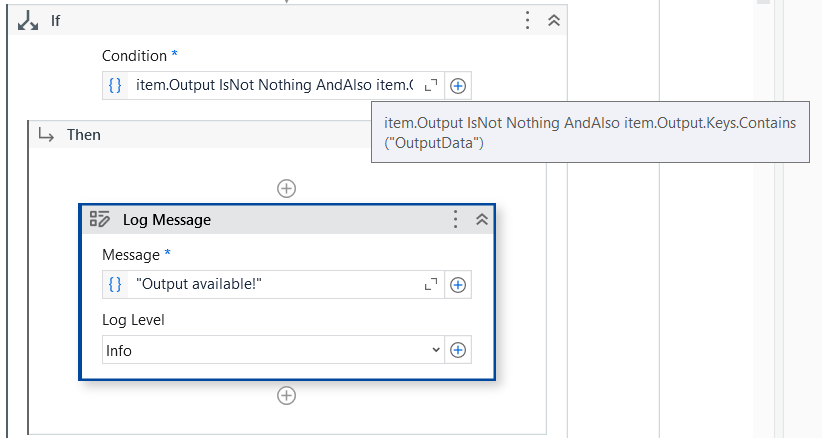822x438 pixels.
Task: Expand the Condition expression editor
Action: pyautogui.click(x=431, y=86)
